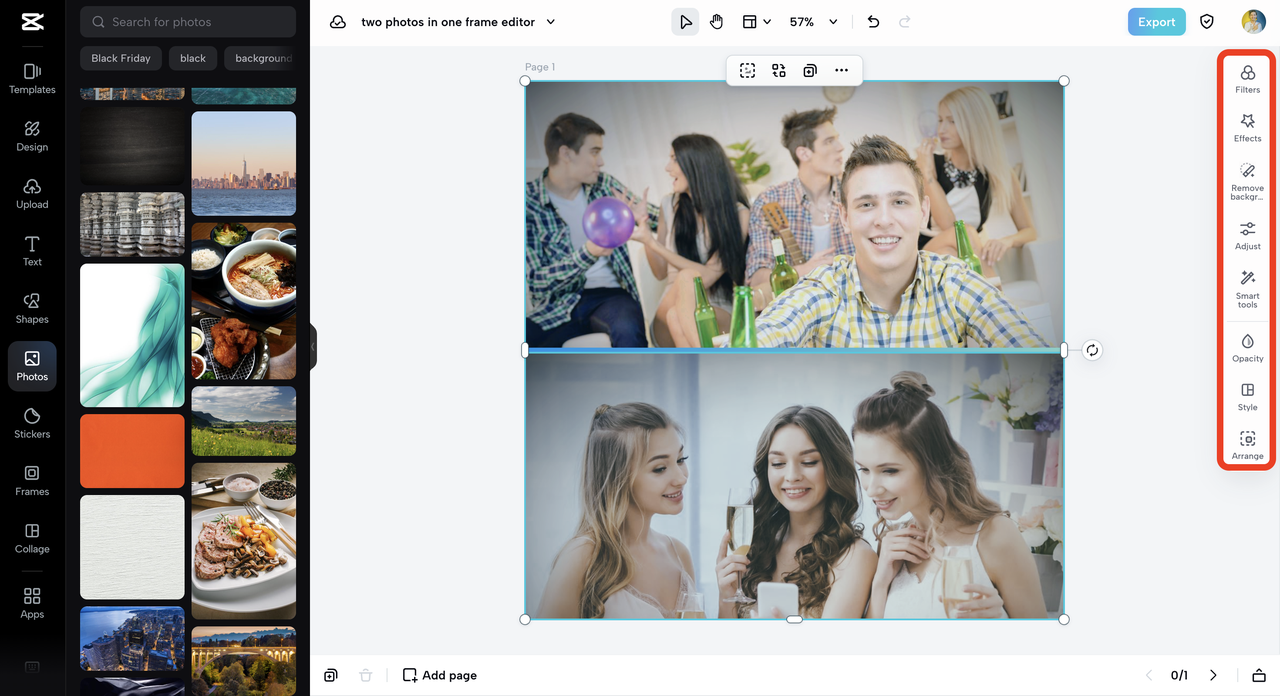Select the hand pan tool
1280x696 pixels.
pyautogui.click(x=716, y=22)
